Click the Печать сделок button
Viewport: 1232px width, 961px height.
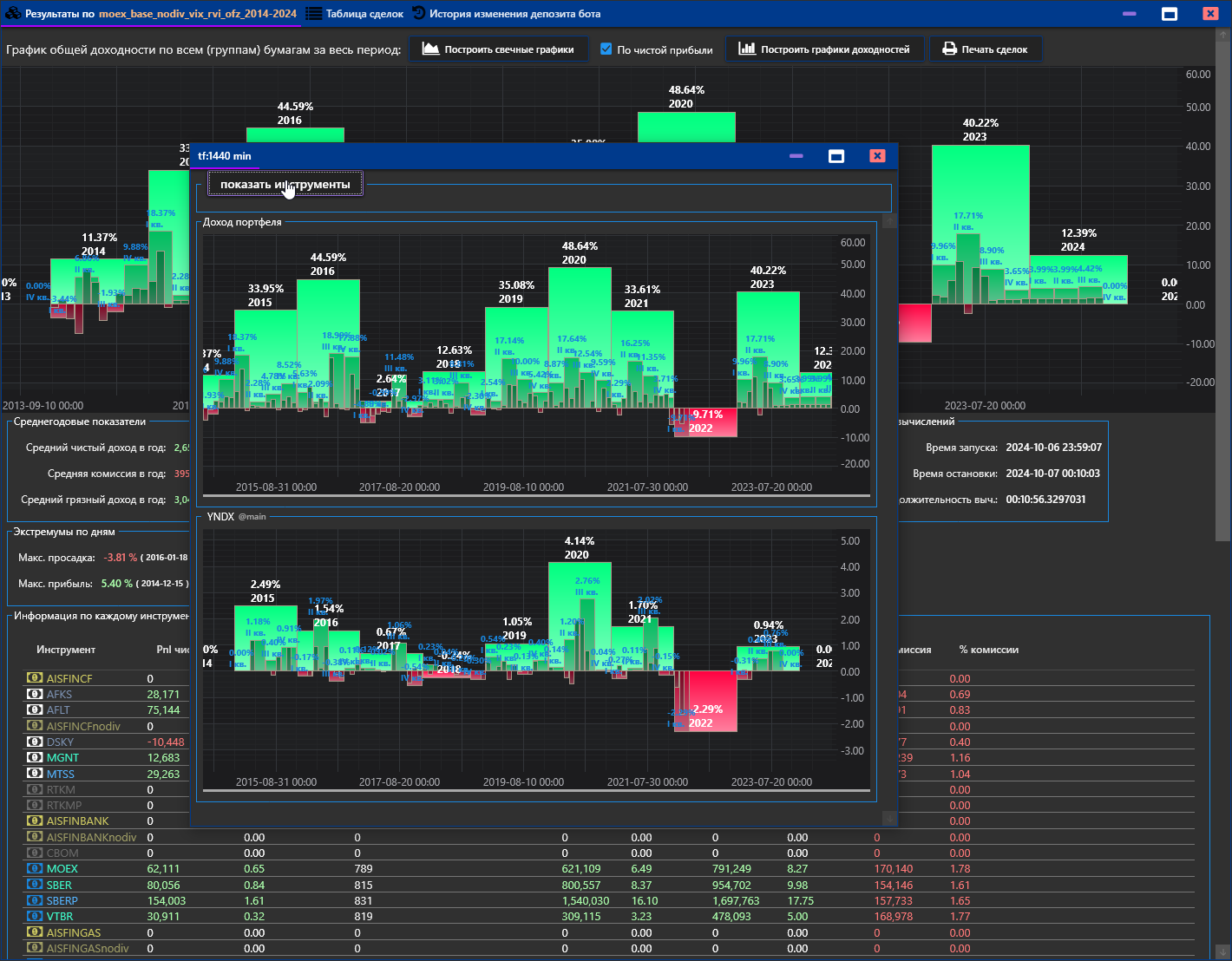point(985,49)
